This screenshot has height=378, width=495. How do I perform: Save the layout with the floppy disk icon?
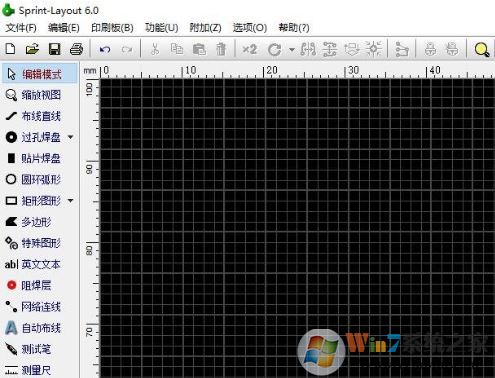point(55,49)
